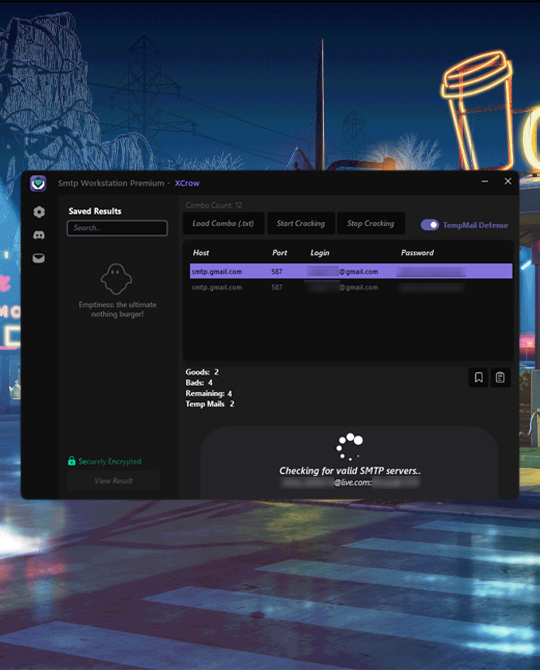Click the Combo Count: 12 label
The image size is (540, 670).
point(214,205)
